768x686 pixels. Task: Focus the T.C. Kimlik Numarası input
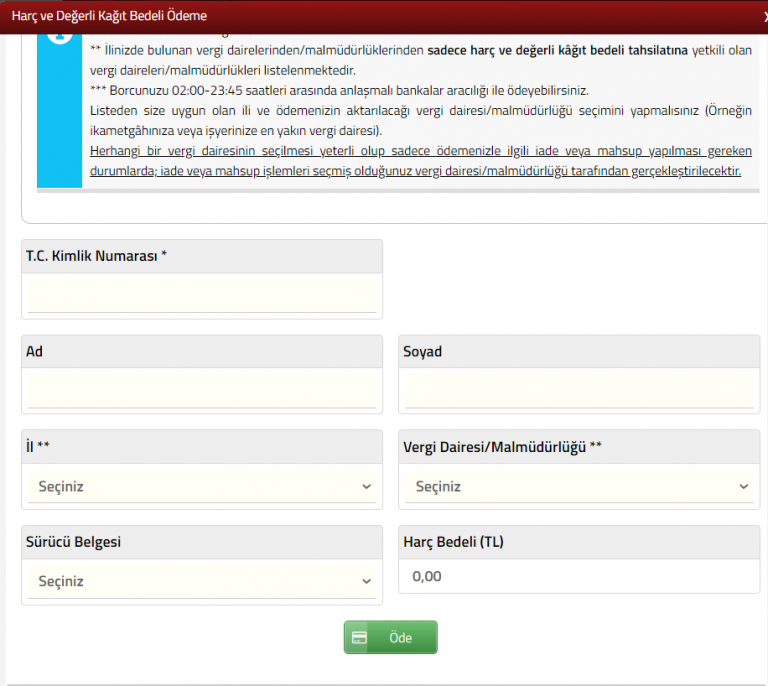coord(202,294)
